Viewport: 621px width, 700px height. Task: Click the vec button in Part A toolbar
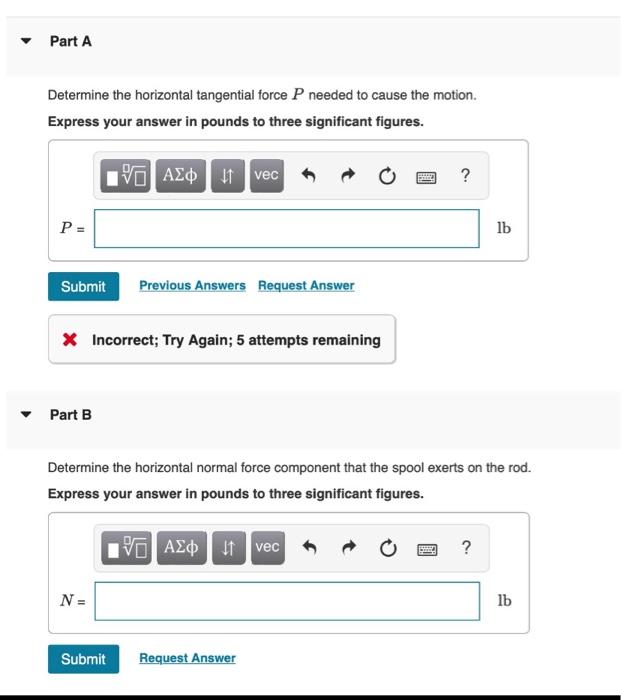click(x=267, y=176)
